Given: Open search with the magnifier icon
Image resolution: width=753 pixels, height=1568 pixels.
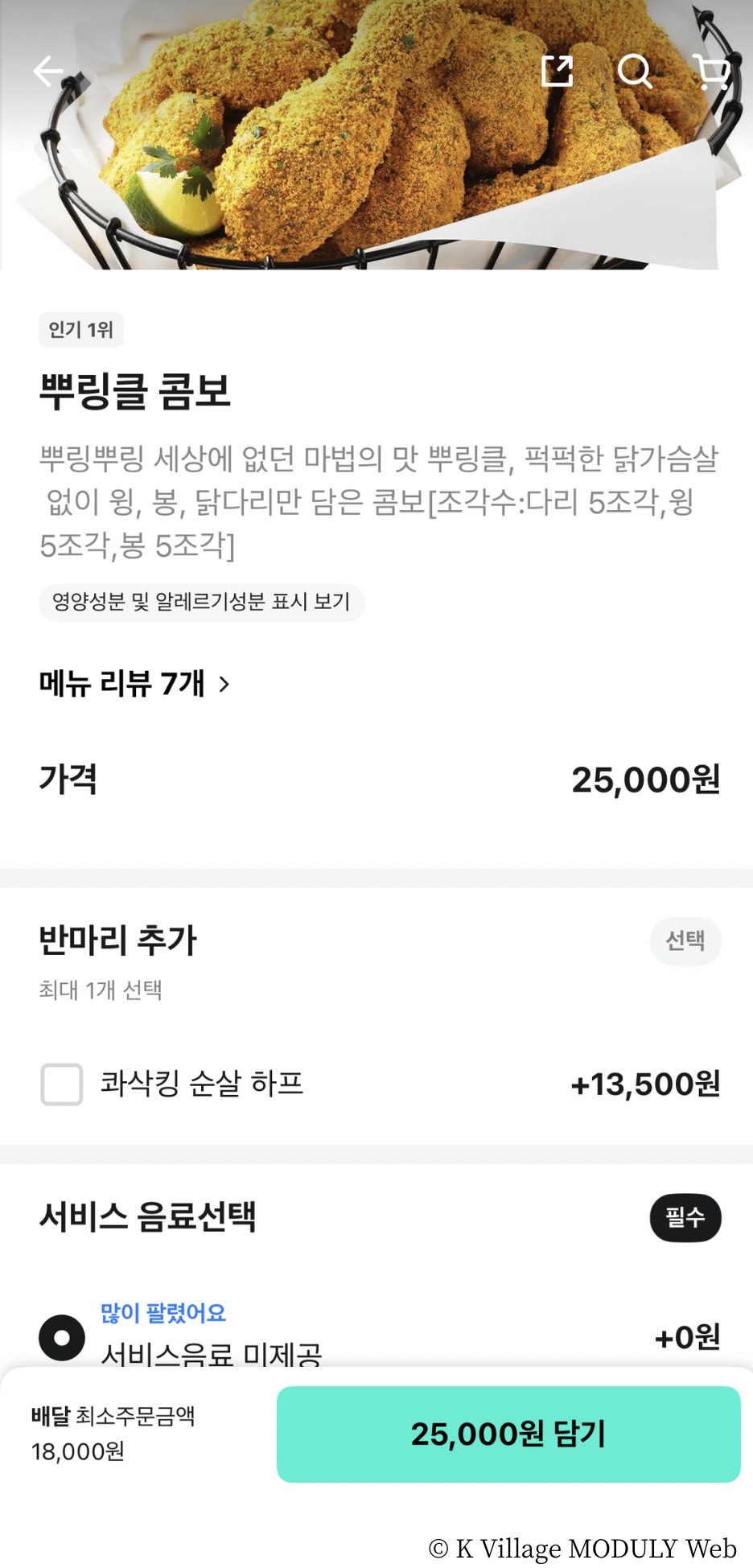Looking at the screenshot, I should click(x=634, y=71).
